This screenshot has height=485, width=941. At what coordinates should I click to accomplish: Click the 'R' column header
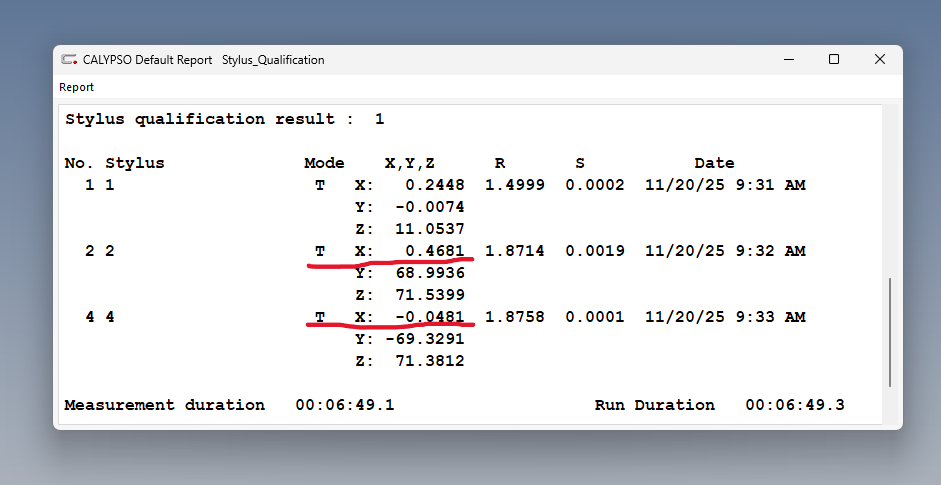pos(500,163)
